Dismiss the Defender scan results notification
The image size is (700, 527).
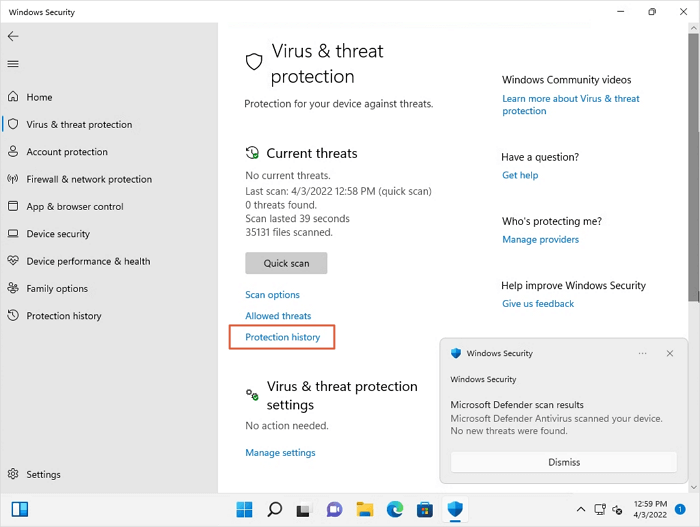(x=564, y=462)
